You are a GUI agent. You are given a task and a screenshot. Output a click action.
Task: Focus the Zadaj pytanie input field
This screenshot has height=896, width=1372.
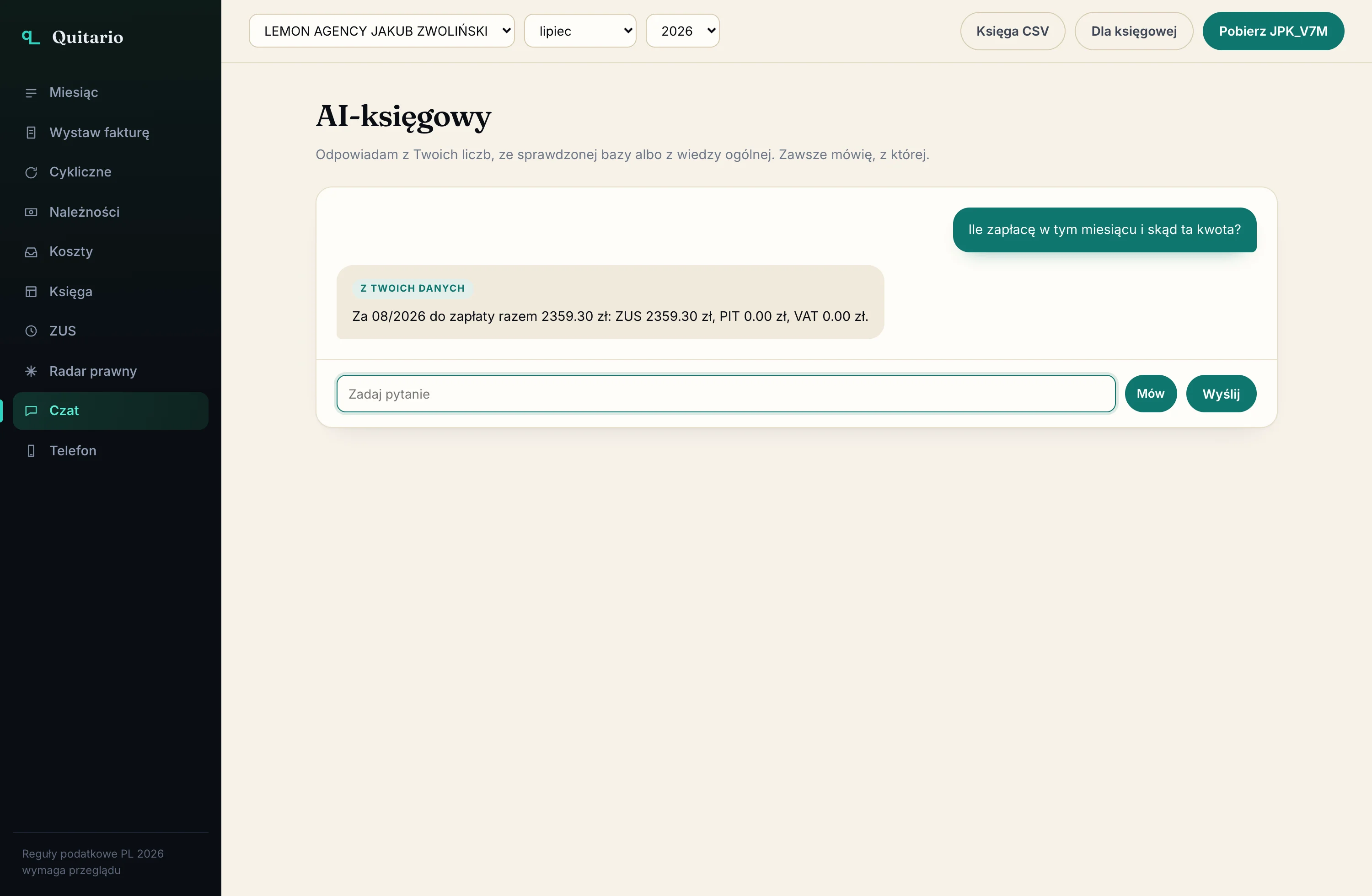point(726,394)
